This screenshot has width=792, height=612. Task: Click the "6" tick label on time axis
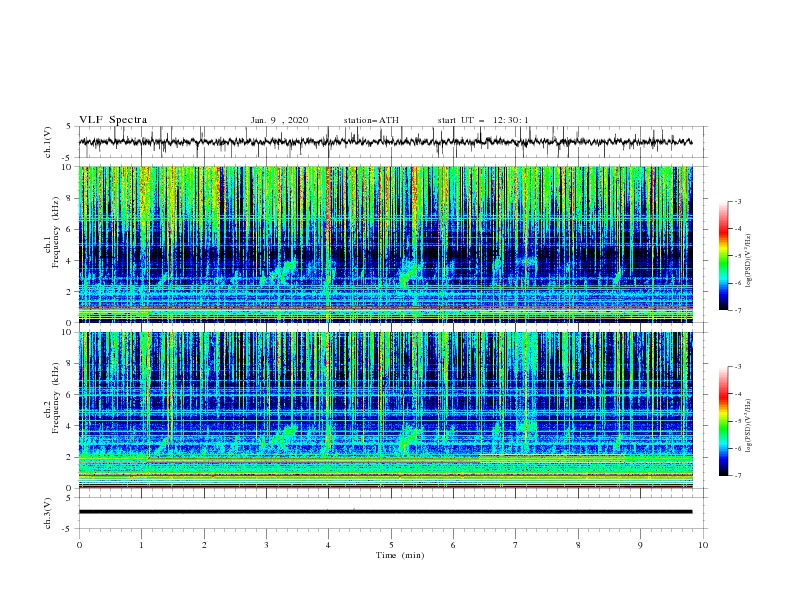click(454, 545)
